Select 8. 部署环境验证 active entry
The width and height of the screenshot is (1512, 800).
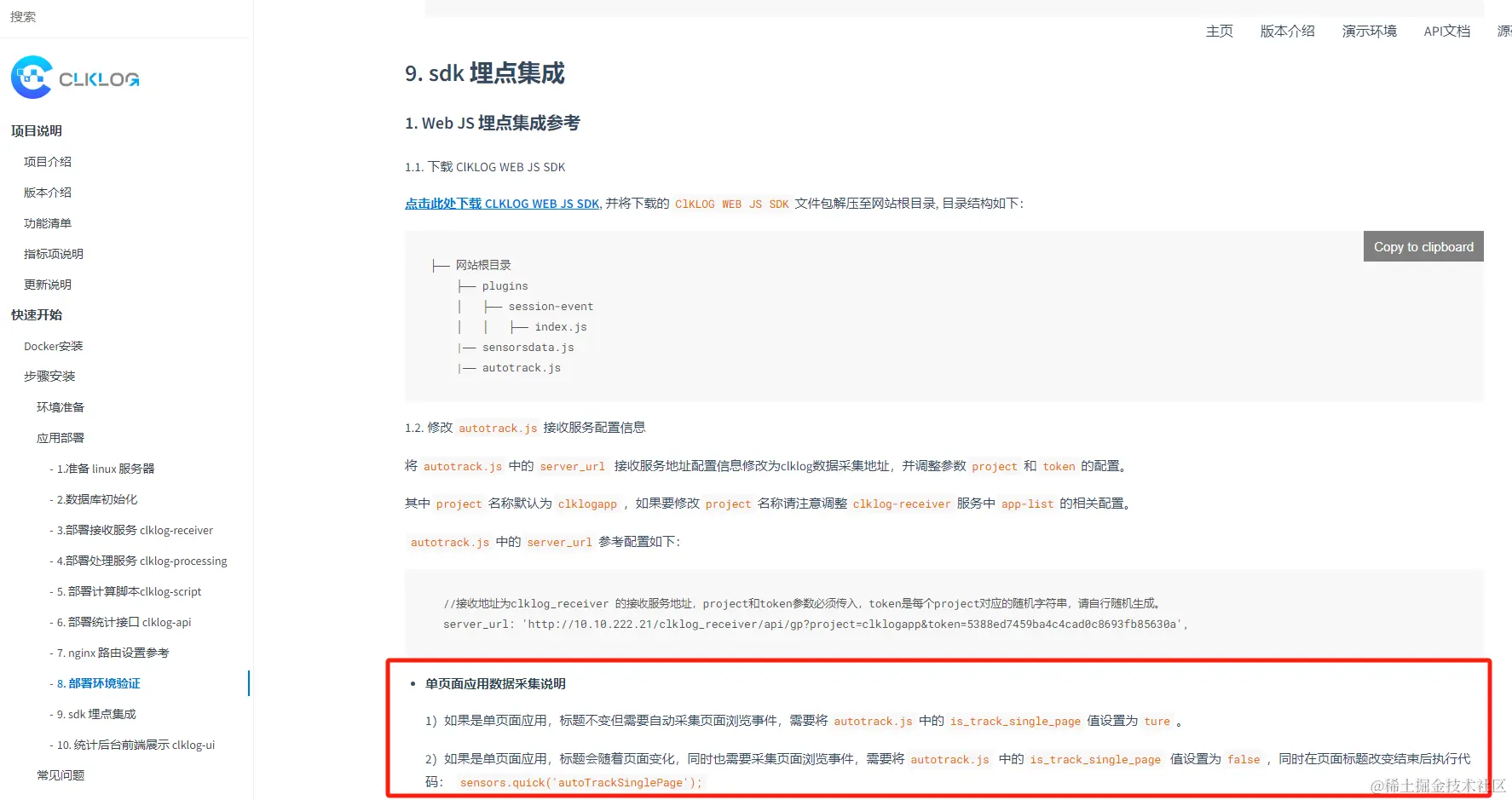(x=95, y=683)
